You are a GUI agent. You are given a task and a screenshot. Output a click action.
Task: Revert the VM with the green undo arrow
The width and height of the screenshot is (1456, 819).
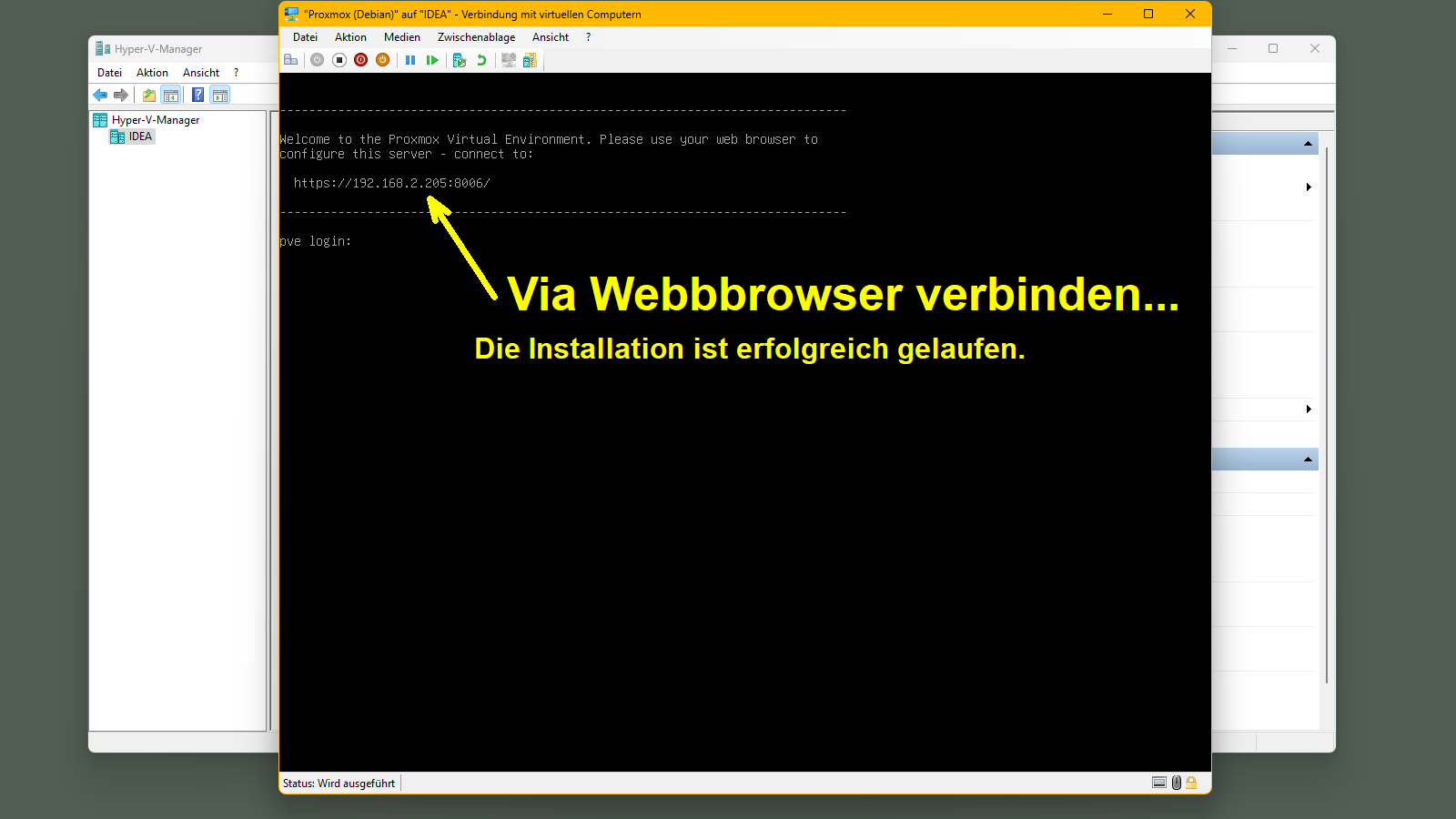pyautogui.click(x=481, y=60)
